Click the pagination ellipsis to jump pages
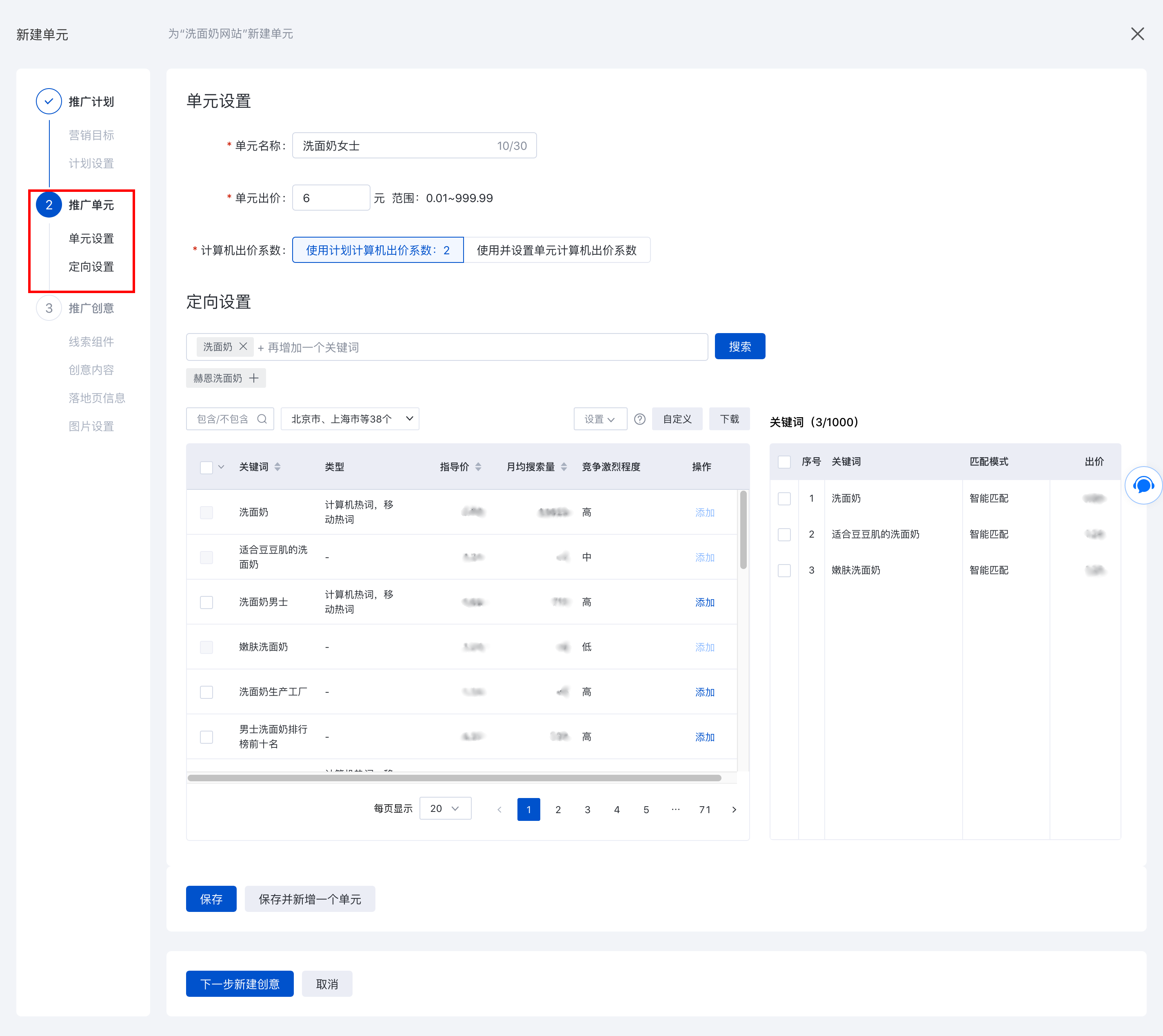The width and height of the screenshot is (1163, 1036). click(x=675, y=809)
